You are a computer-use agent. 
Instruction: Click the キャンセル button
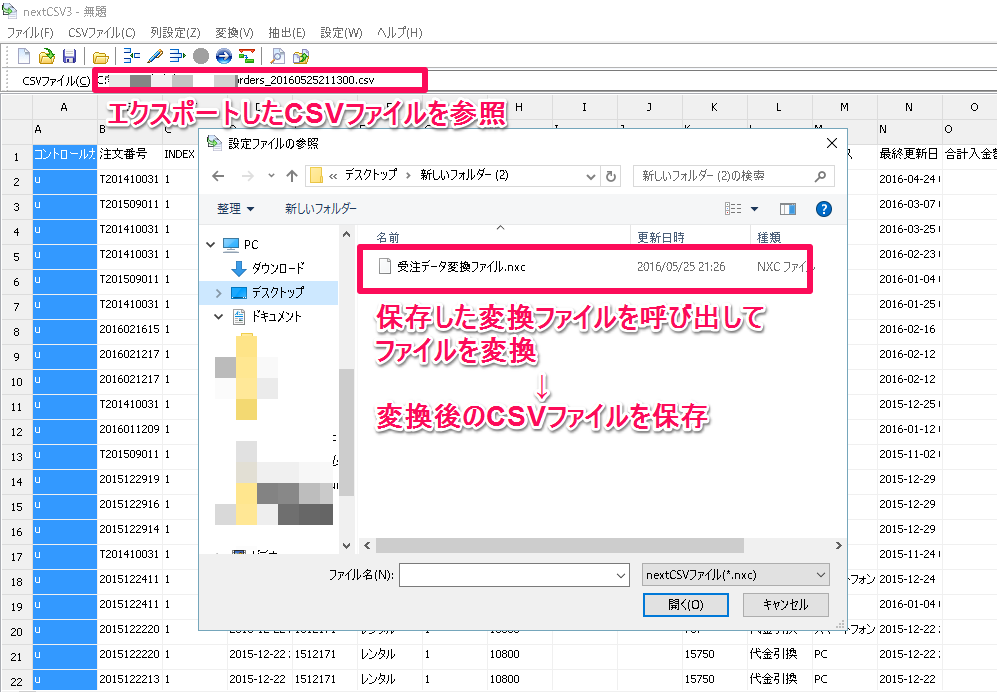click(x=785, y=605)
